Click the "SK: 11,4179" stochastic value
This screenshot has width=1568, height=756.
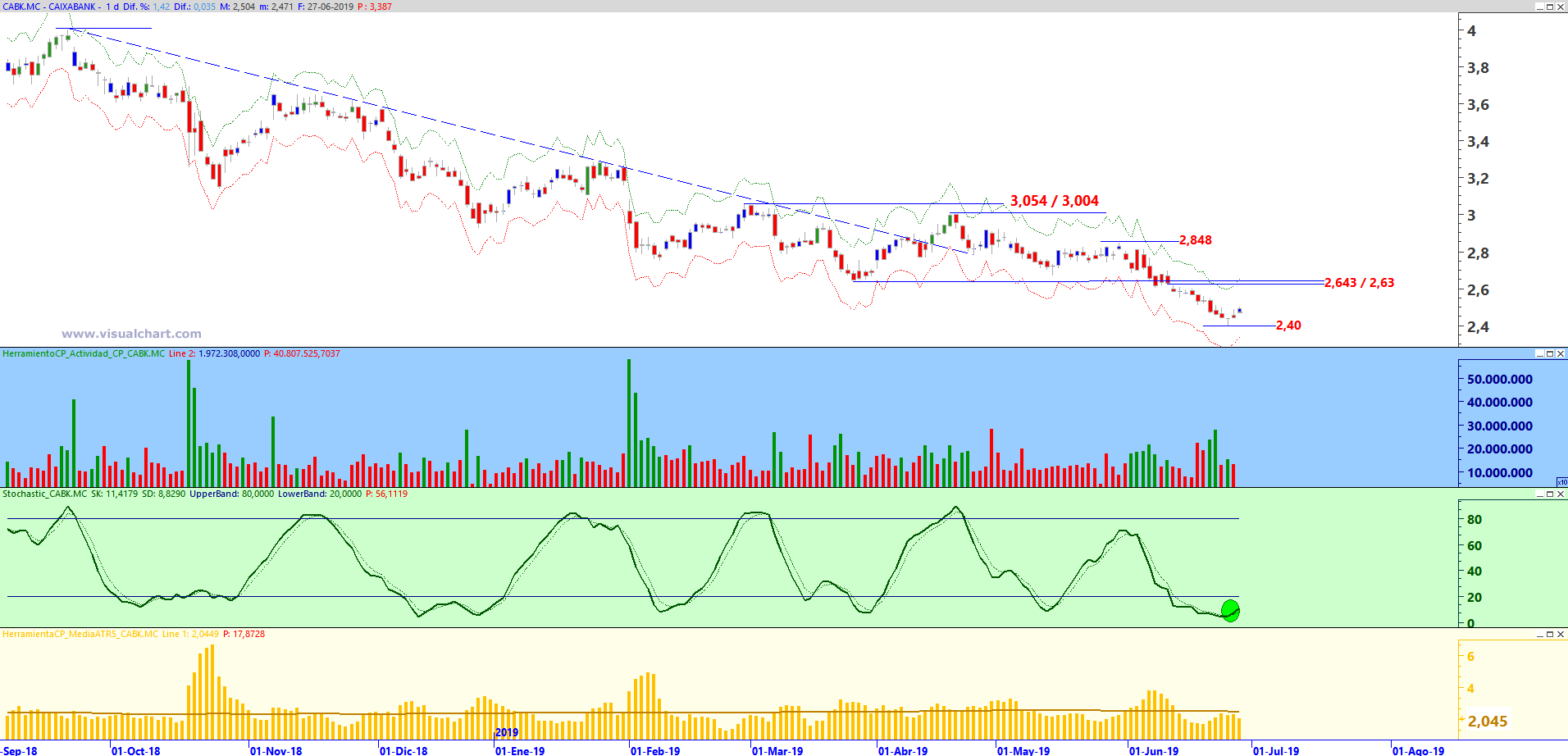pyautogui.click(x=114, y=494)
